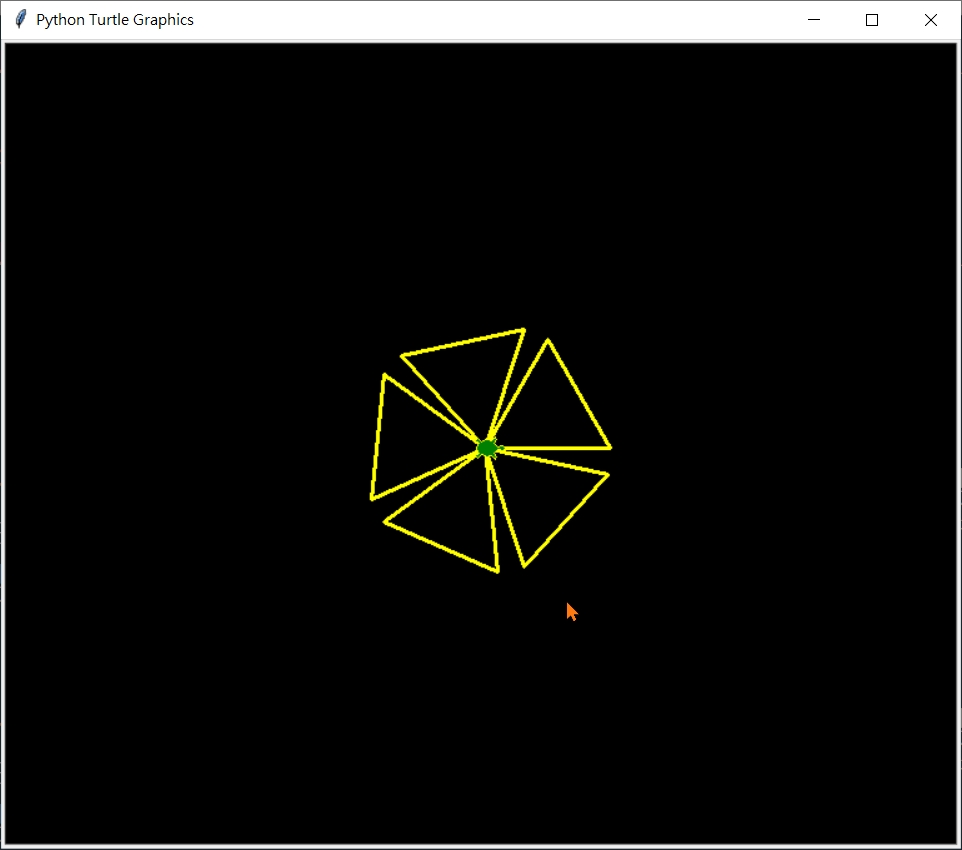Close the Python Turtle Graphics window
Viewport: 962px width, 850px height.
930,19
